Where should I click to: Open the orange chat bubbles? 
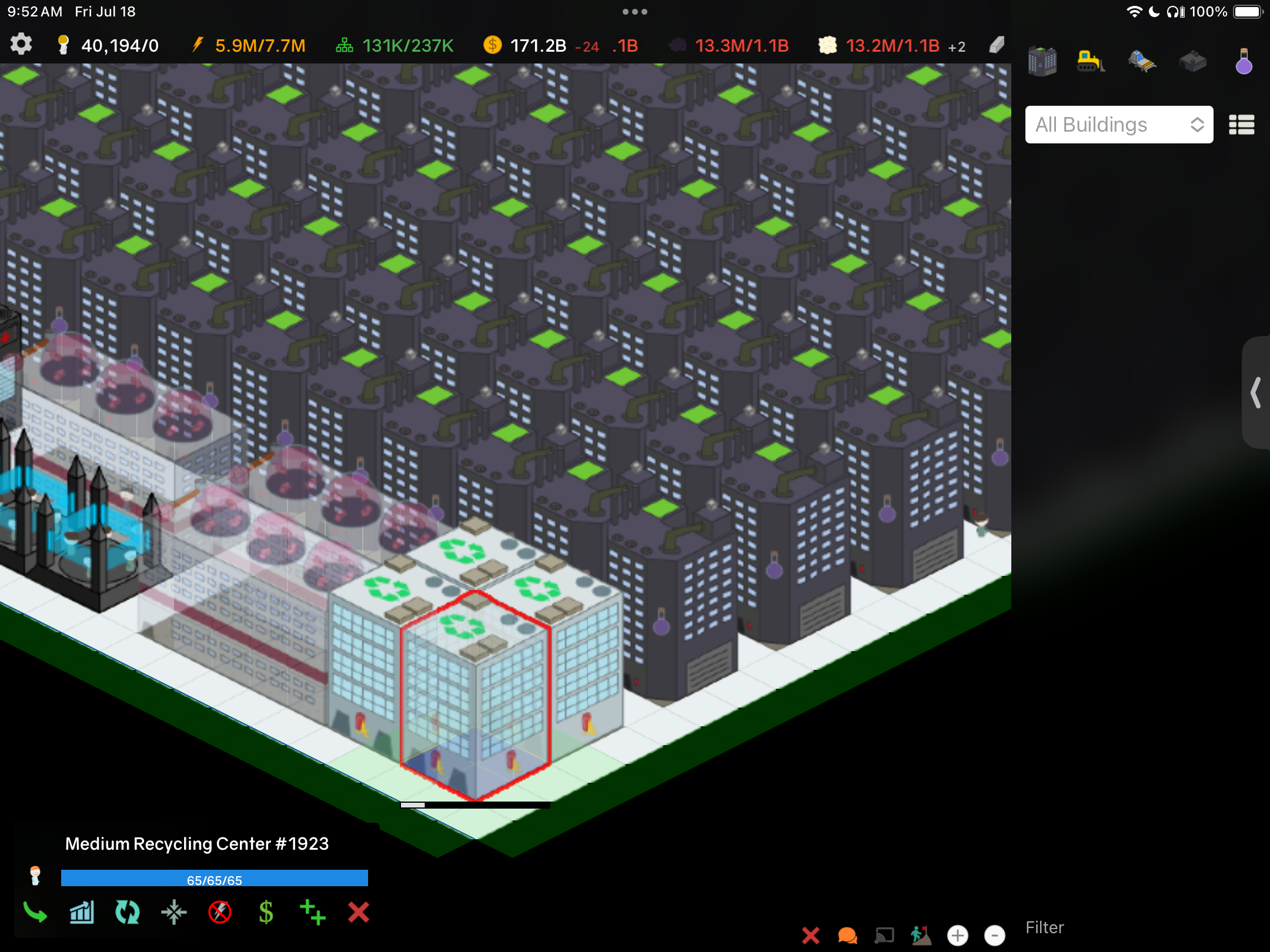(x=847, y=935)
